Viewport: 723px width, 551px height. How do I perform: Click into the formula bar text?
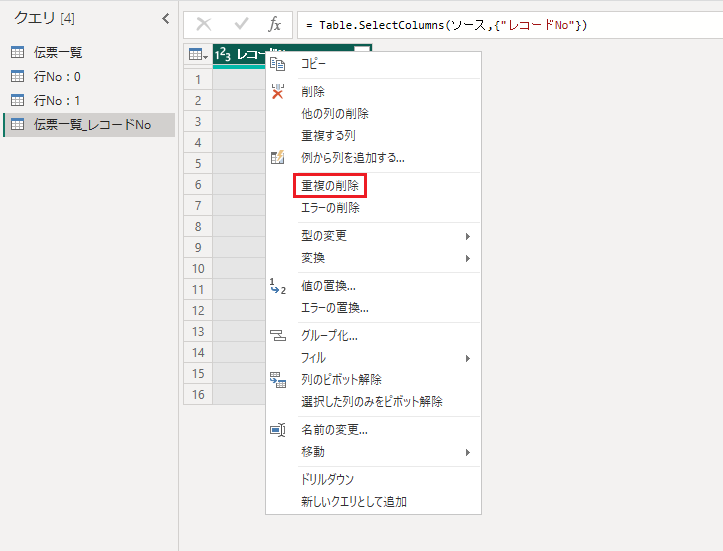(500, 25)
